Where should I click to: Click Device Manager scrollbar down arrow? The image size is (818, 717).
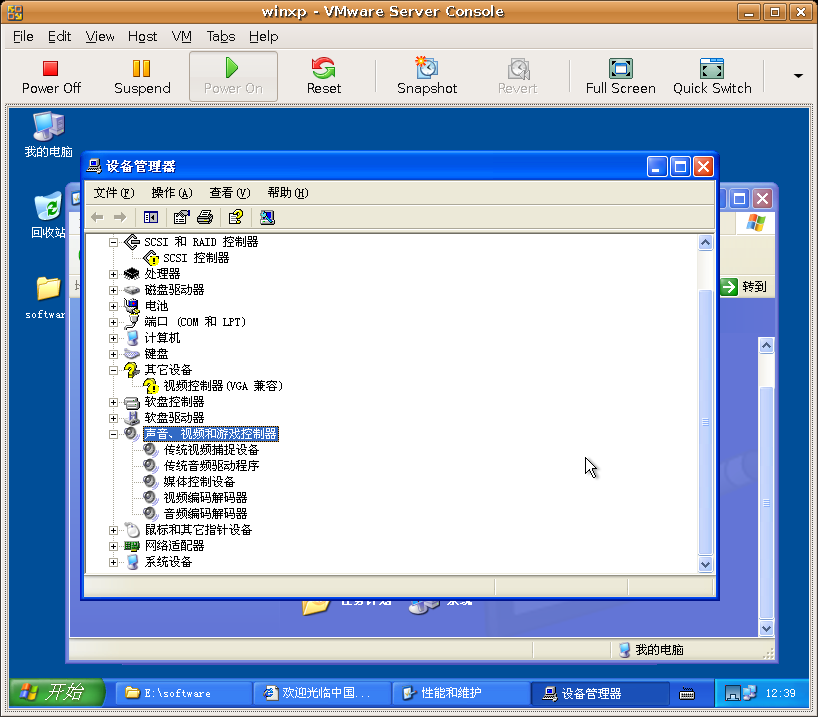pos(705,565)
